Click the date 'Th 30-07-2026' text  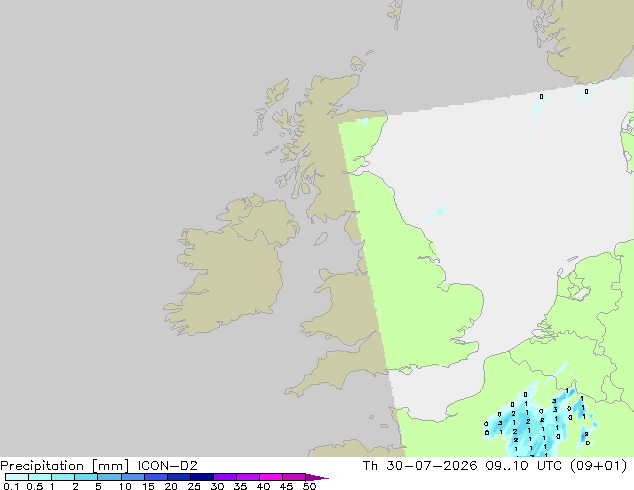pos(420,466)
